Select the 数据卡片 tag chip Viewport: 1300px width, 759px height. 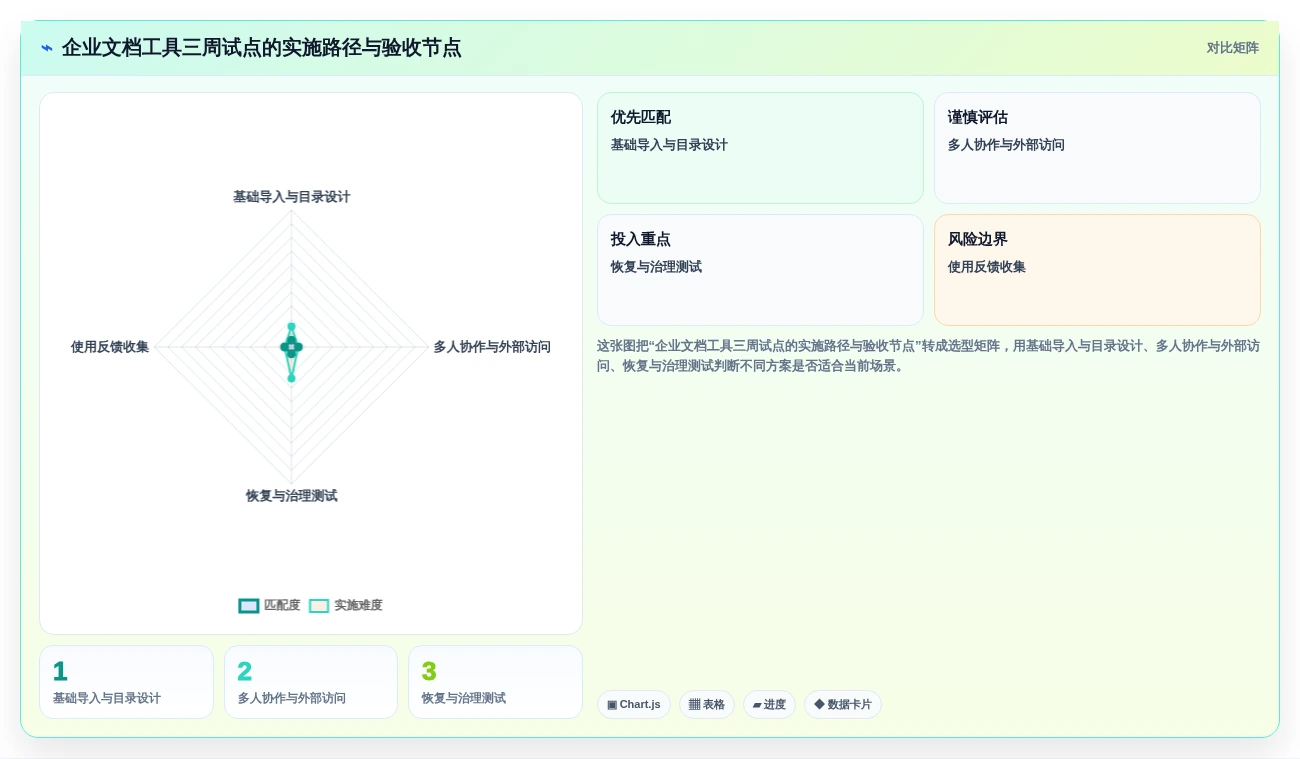[x=843, y=704]
